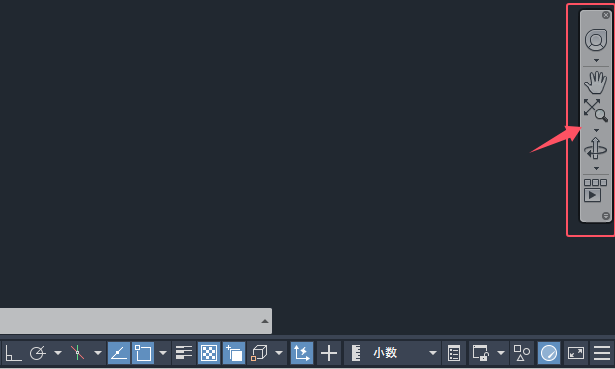
Task: Open 3D Object Snap dropdown arrow
Action: pos(279,353)
